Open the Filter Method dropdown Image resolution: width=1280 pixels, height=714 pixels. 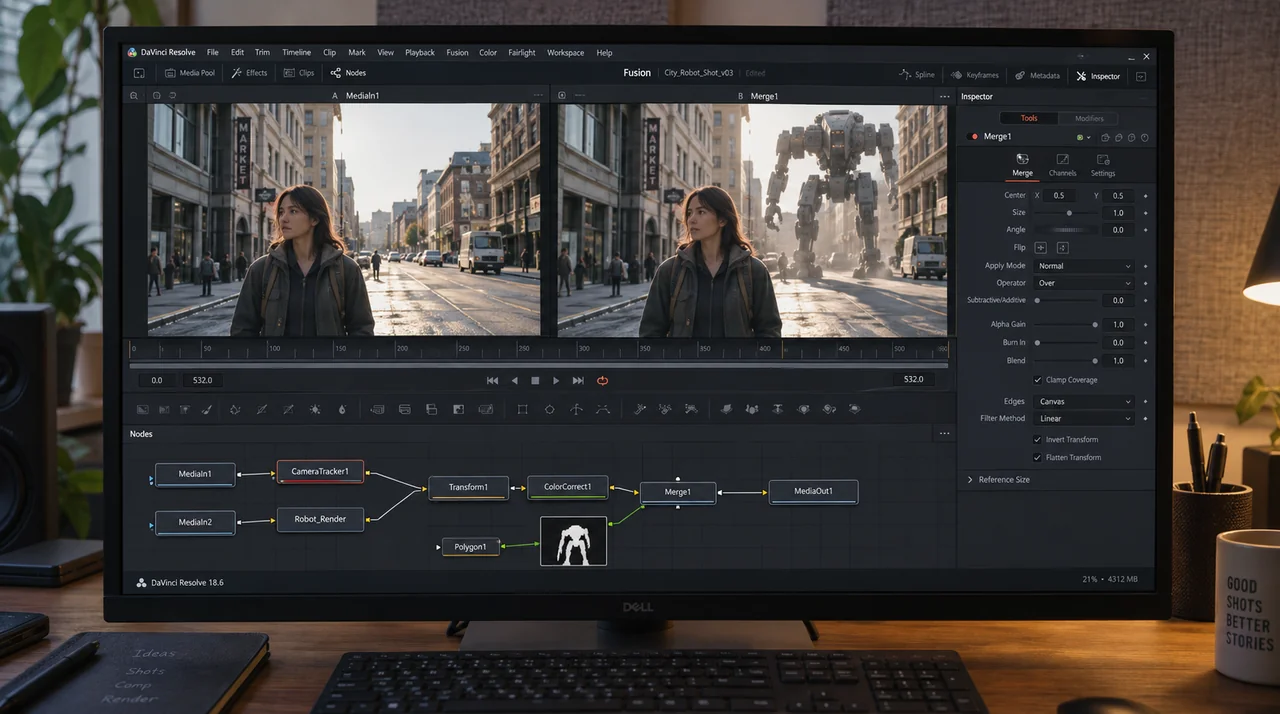pyautogui.click(x=1084, y=418)
